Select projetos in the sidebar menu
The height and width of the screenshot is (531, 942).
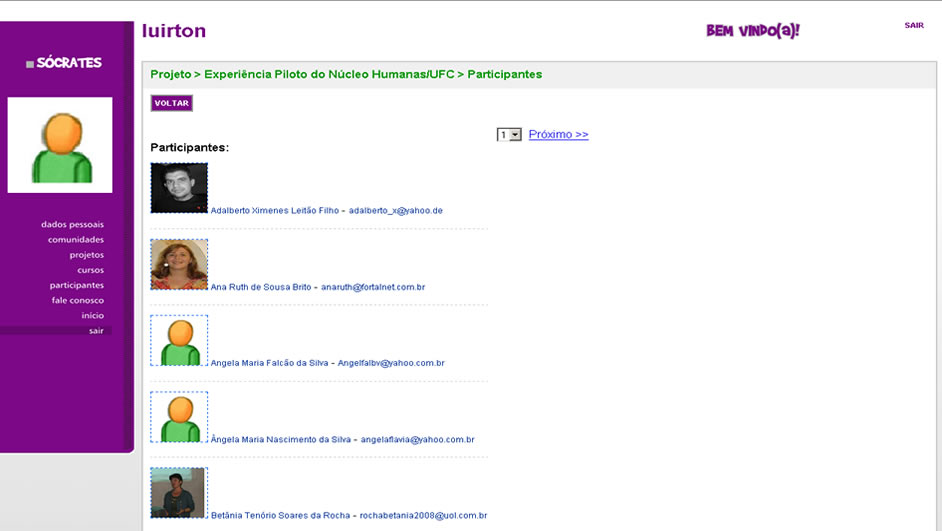[86, 255]
